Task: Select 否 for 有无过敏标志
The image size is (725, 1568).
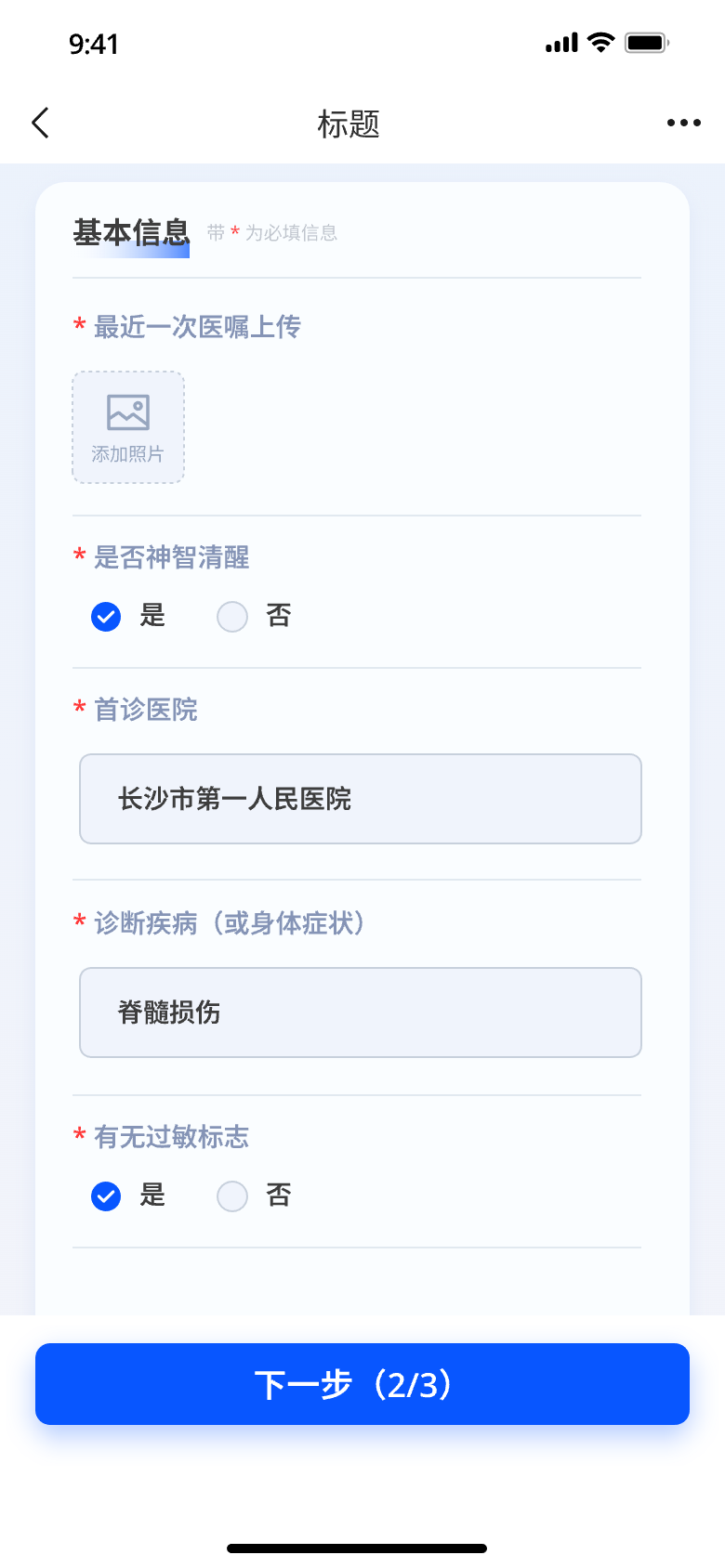Action: 232,1196
